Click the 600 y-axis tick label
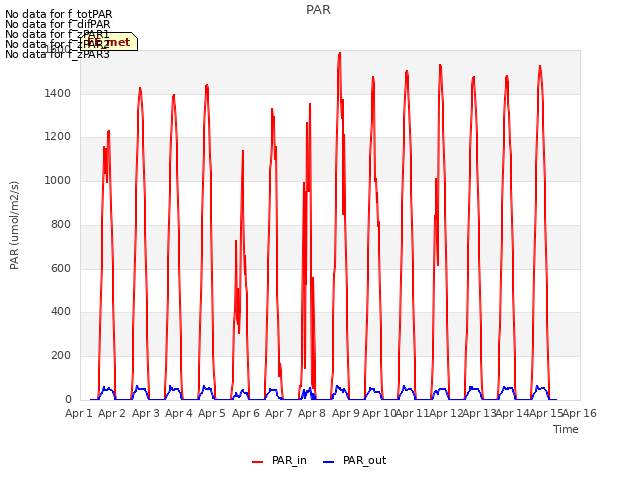 [x=61, y=269]
